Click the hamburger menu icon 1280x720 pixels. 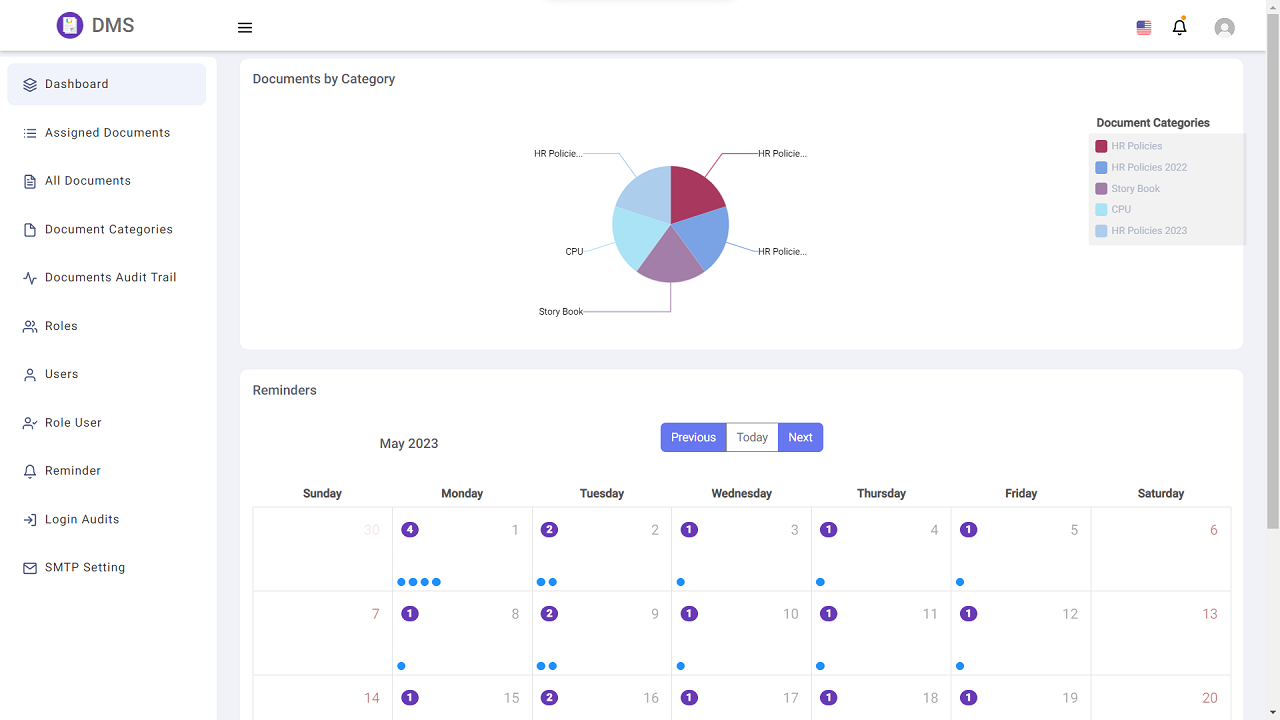click(245, 28)
